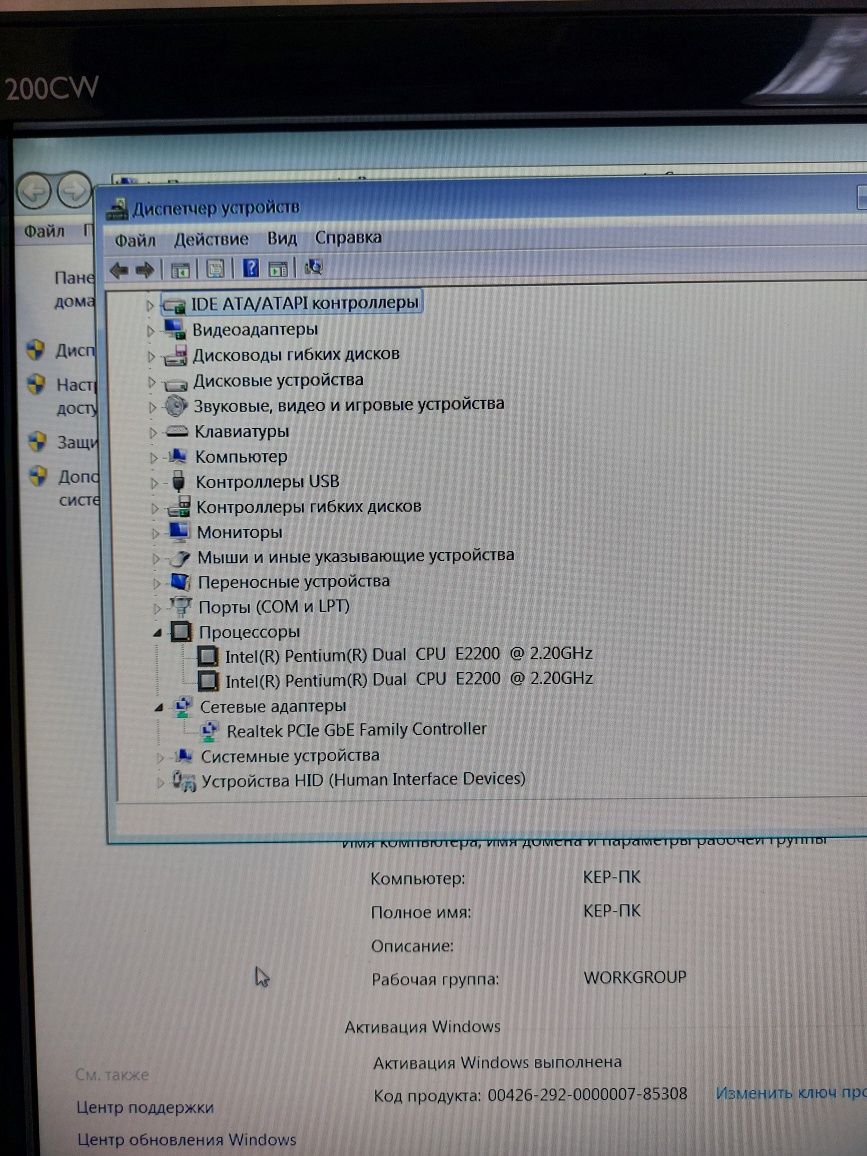
Task: Open Файл menu of the background window
Action: (44, 231)
